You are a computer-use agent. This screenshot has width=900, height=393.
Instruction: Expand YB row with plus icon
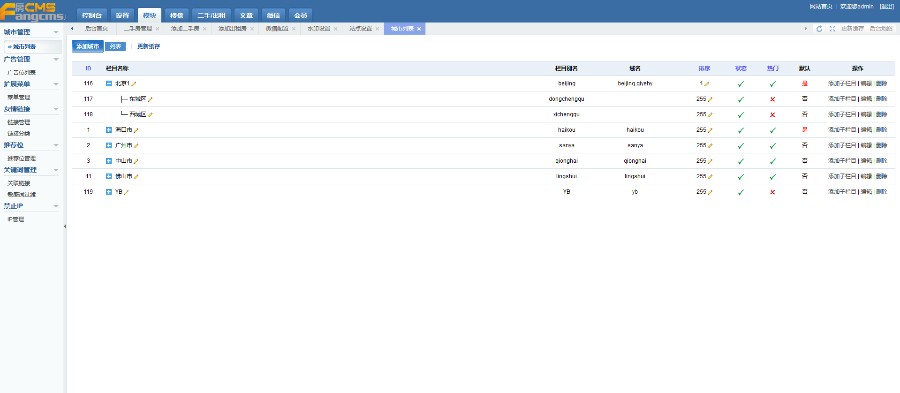tap(108, 192)
